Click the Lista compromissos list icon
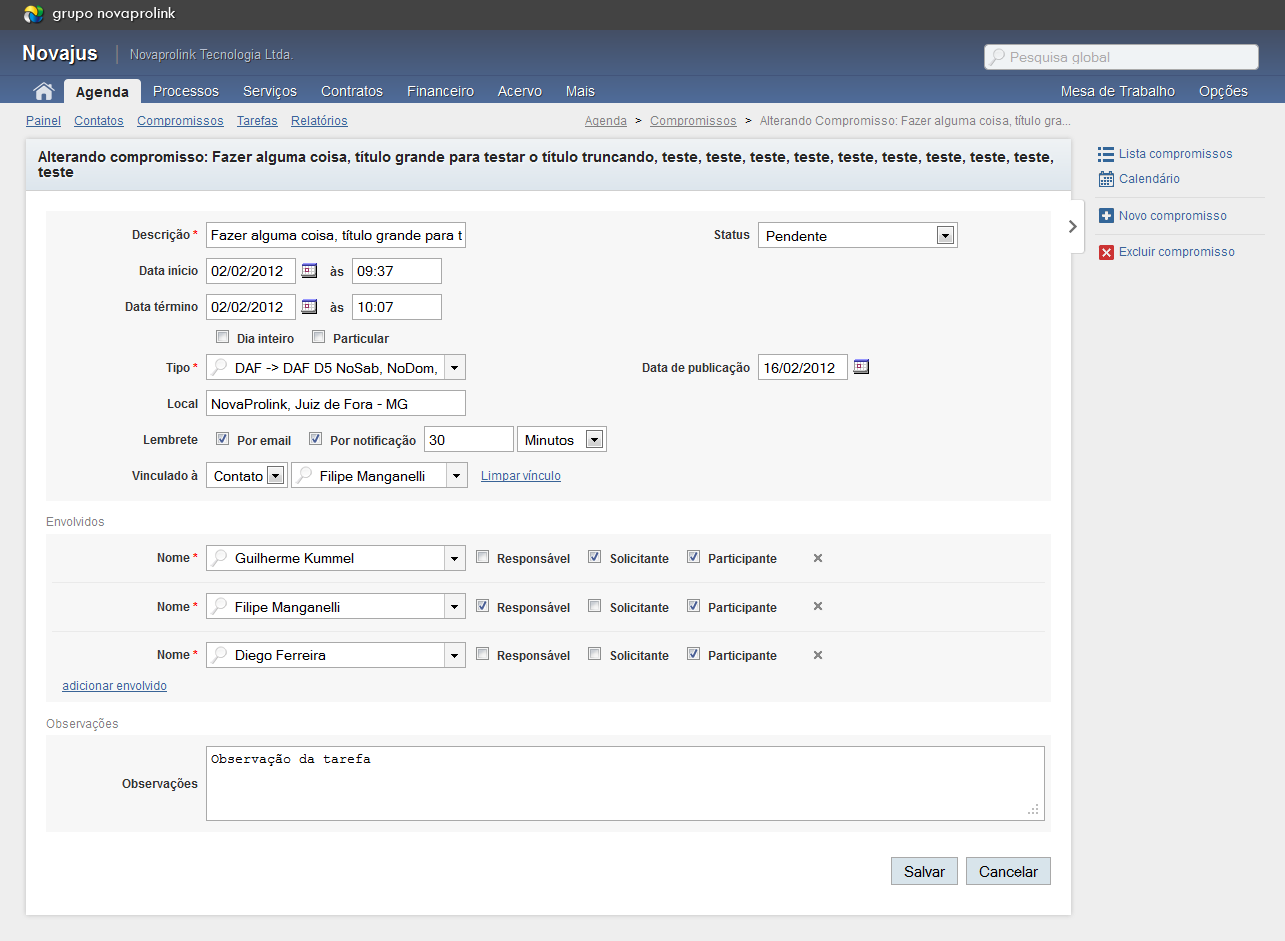 click(1105, 154)
